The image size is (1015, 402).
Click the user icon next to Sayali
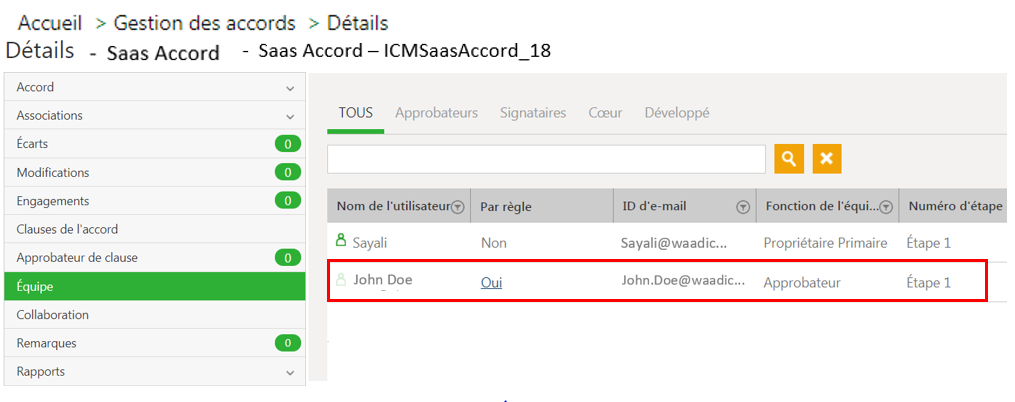(x=341, y=241)
